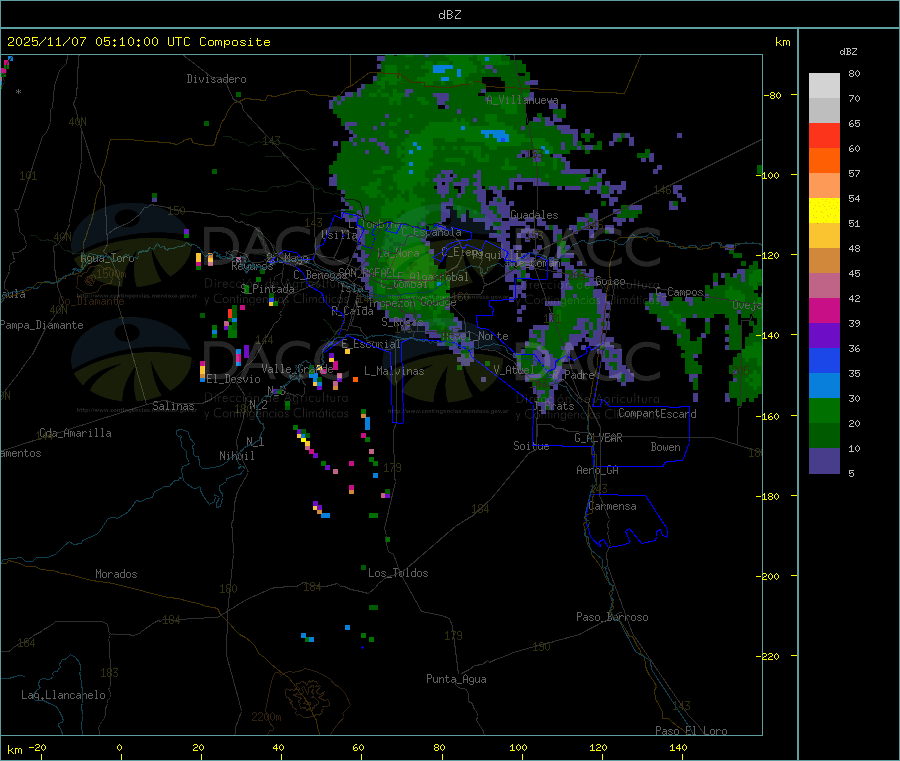Click the legend value 80

click(854, 73)
